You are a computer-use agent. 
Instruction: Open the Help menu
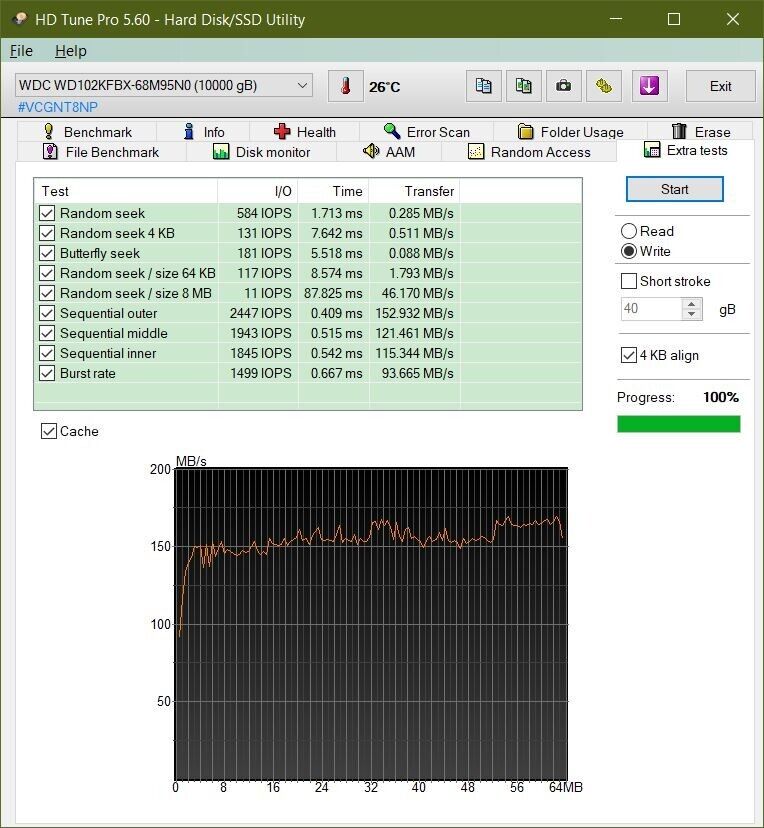pos(71,51)
